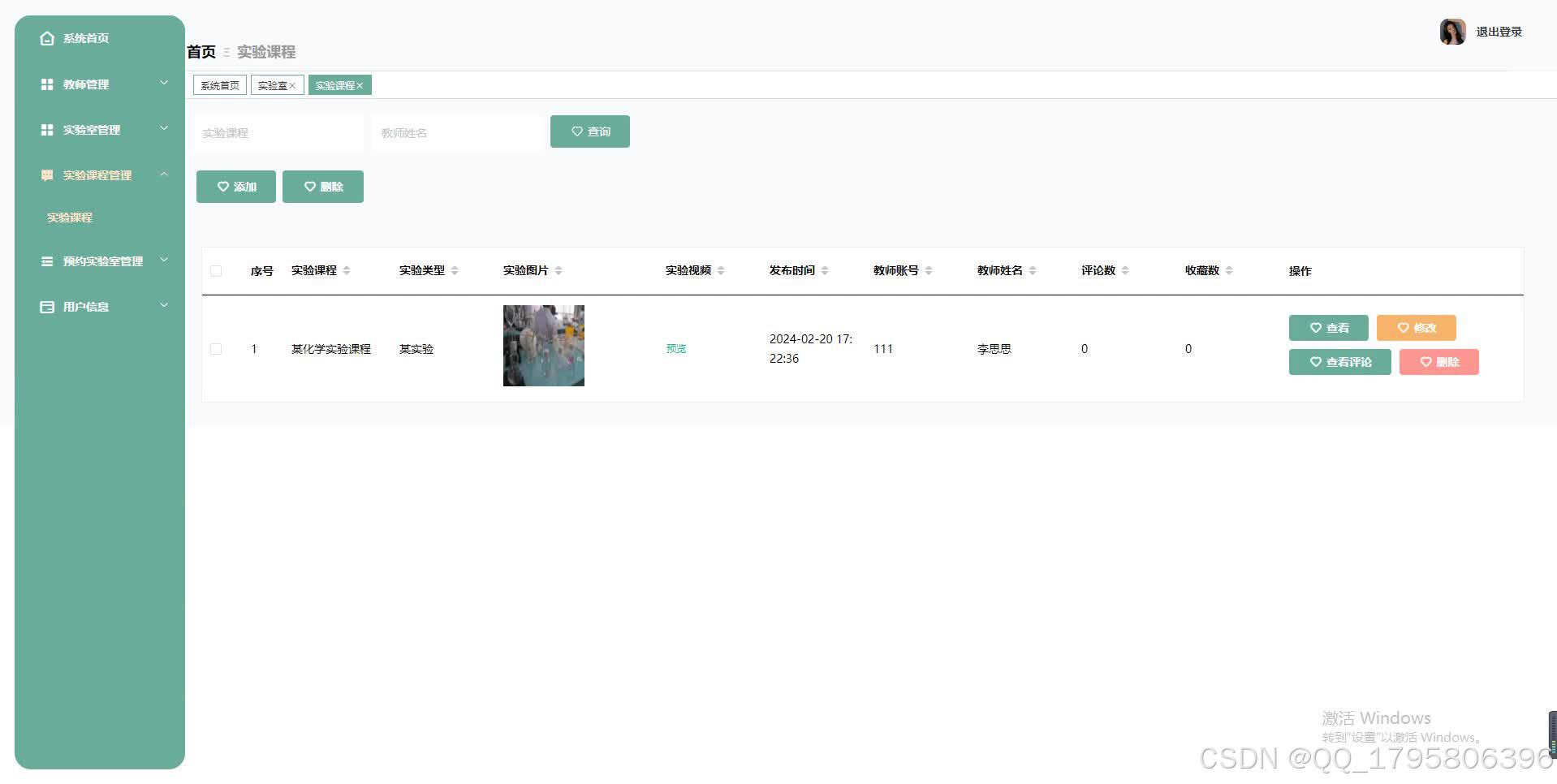Select the 实验课程 submenu item
The height and width of the screenshot is (784, 1557).
70,218
